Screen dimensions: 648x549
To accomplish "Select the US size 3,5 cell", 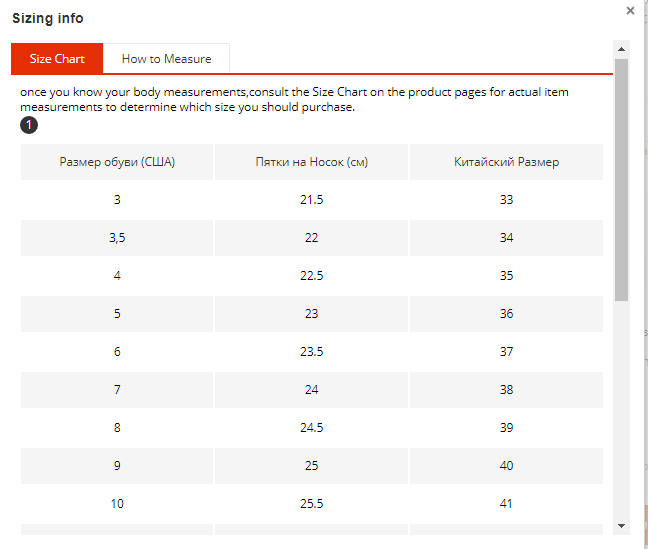I will [x=117, y=238].
